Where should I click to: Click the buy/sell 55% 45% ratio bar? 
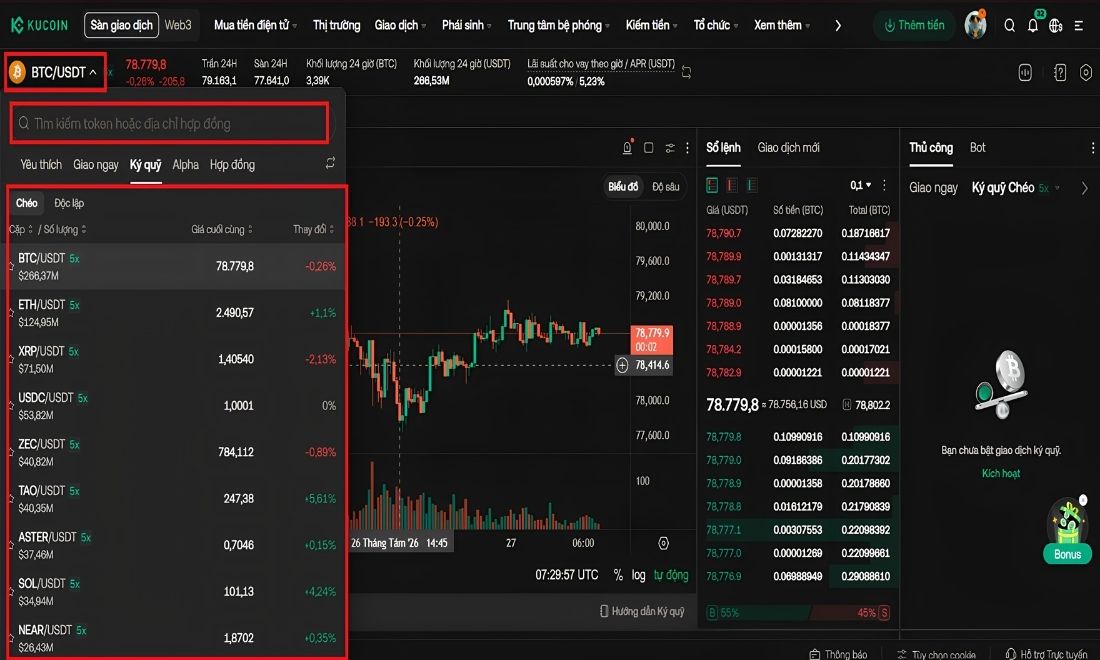coord(798,612)
